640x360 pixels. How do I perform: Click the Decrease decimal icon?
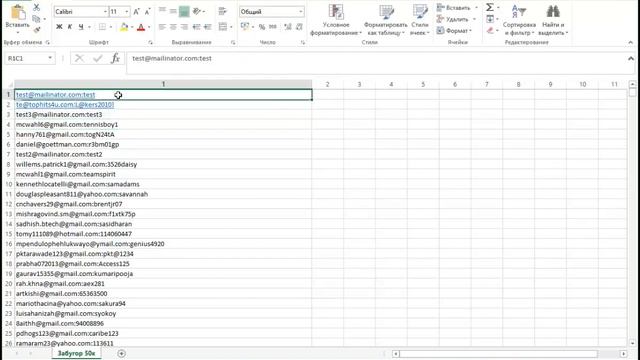[299, 27]
